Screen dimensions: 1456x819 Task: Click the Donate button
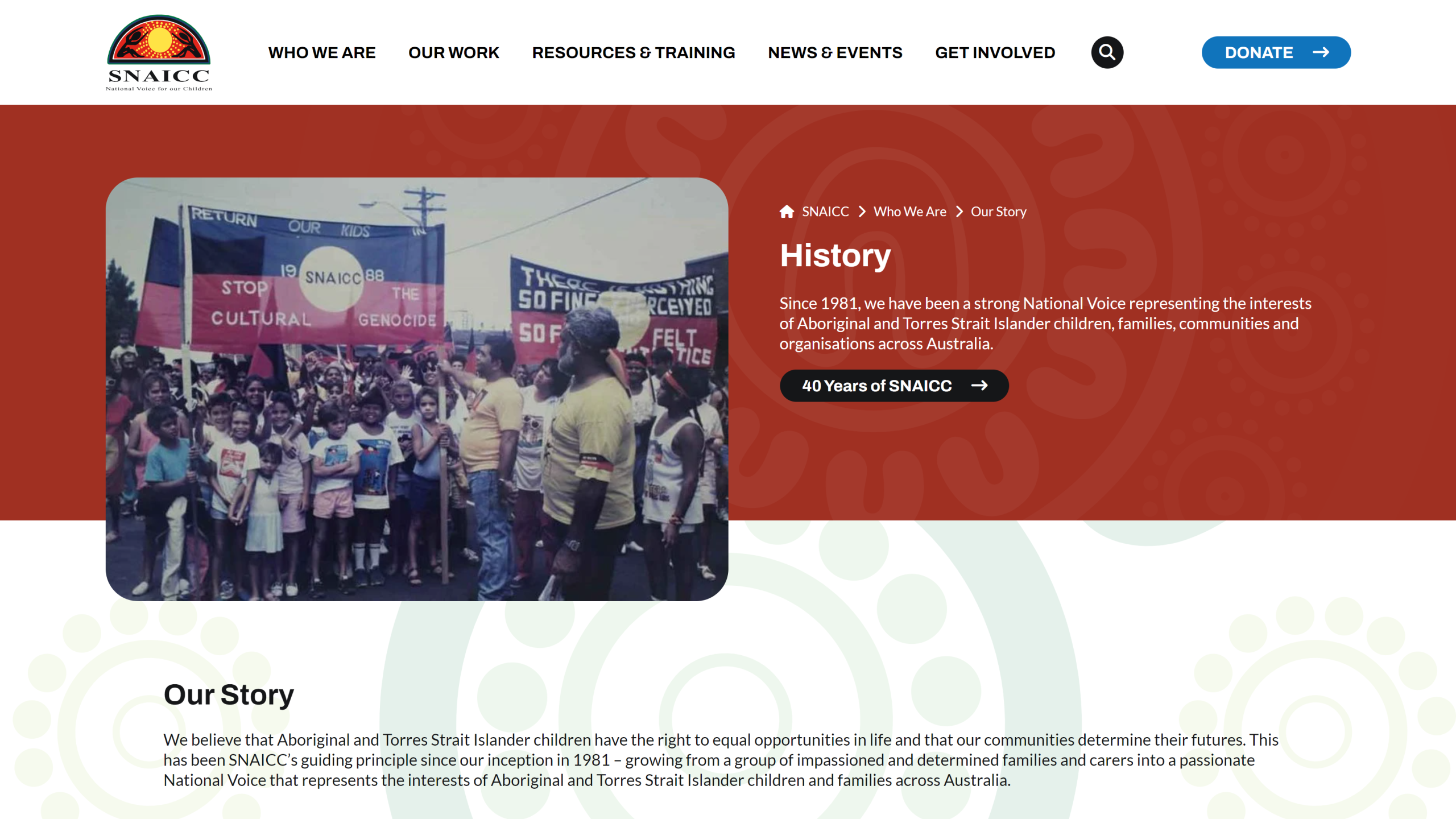[1276, 52]
